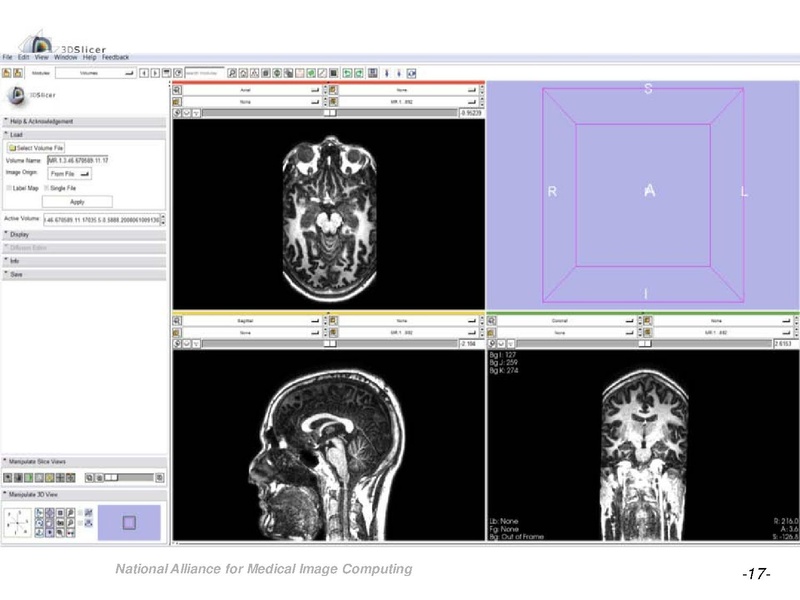Click the module history icon

click(166, 73)
